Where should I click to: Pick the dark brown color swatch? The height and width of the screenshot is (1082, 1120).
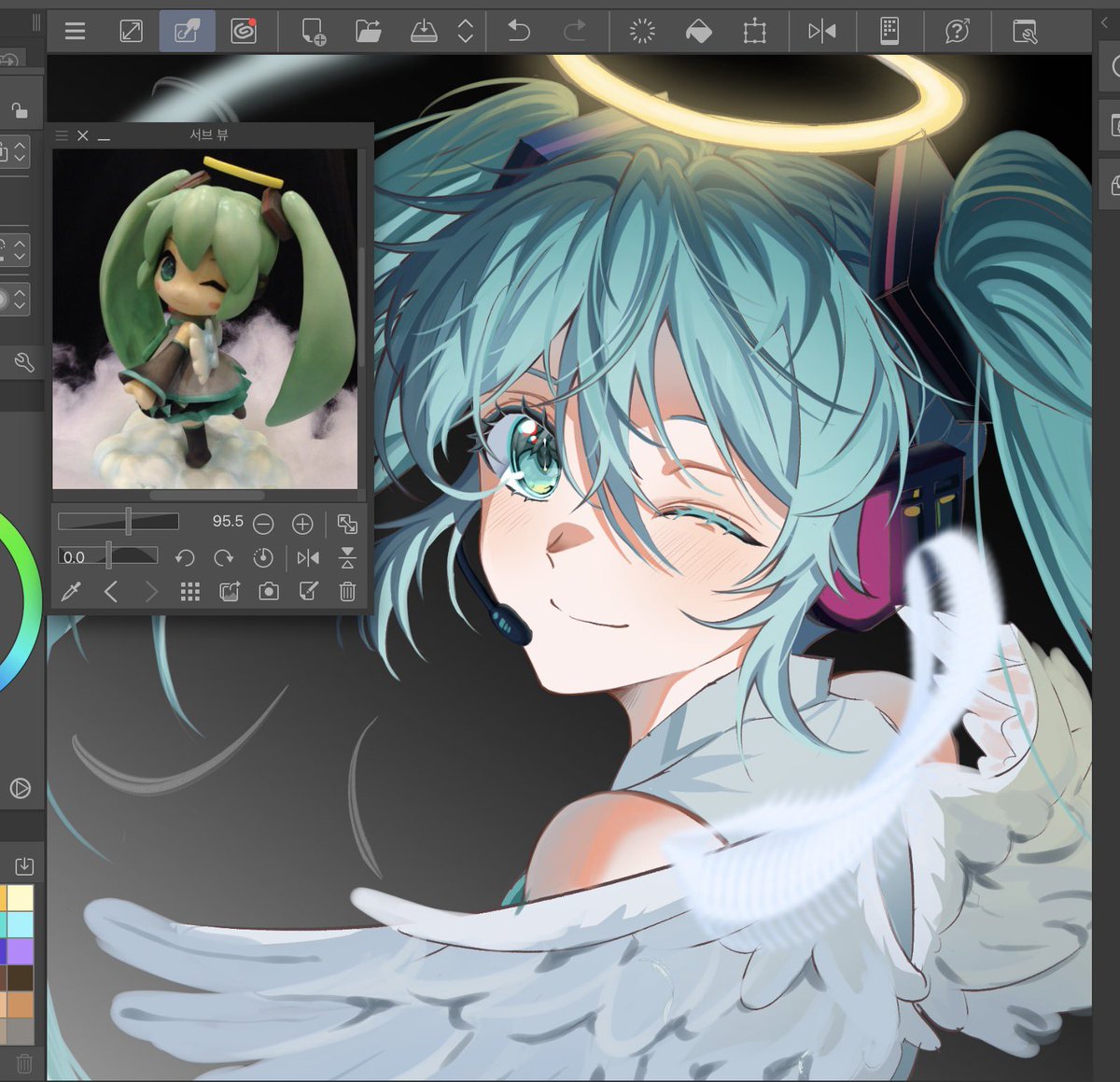coord(21,977)
